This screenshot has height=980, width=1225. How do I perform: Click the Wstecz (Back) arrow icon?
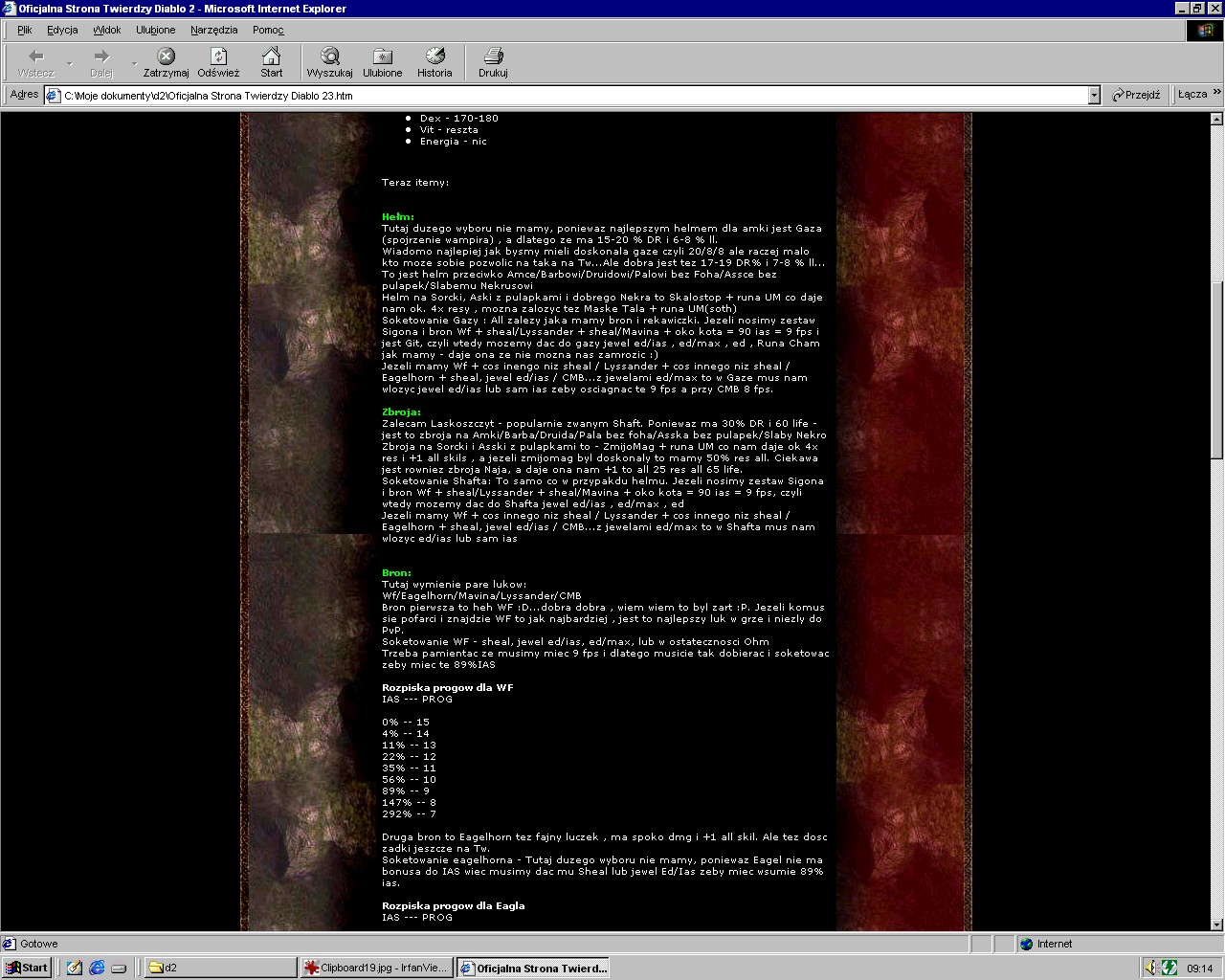coord(36,56)
